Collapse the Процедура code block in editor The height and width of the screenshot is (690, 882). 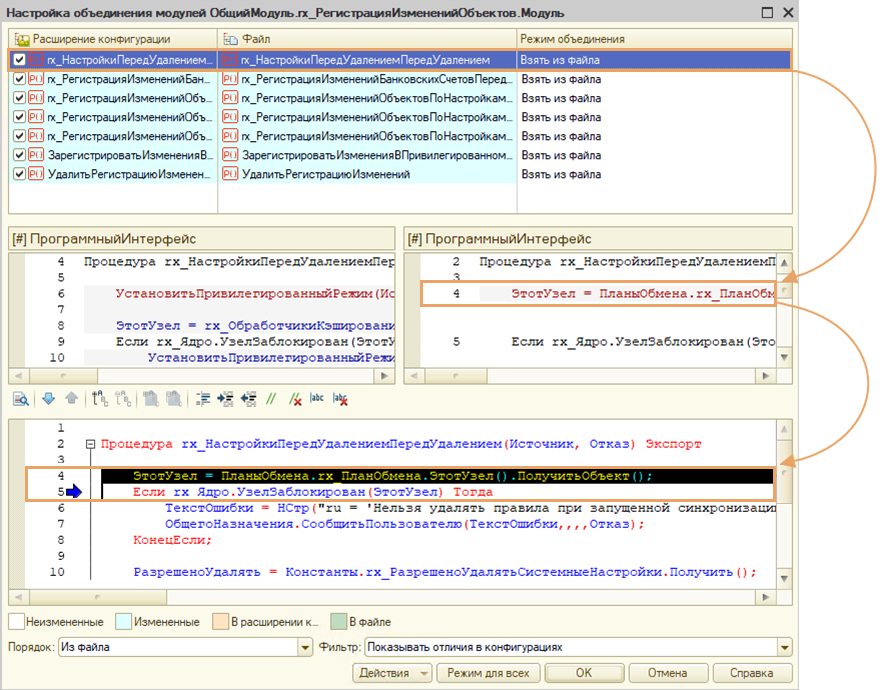91,444
